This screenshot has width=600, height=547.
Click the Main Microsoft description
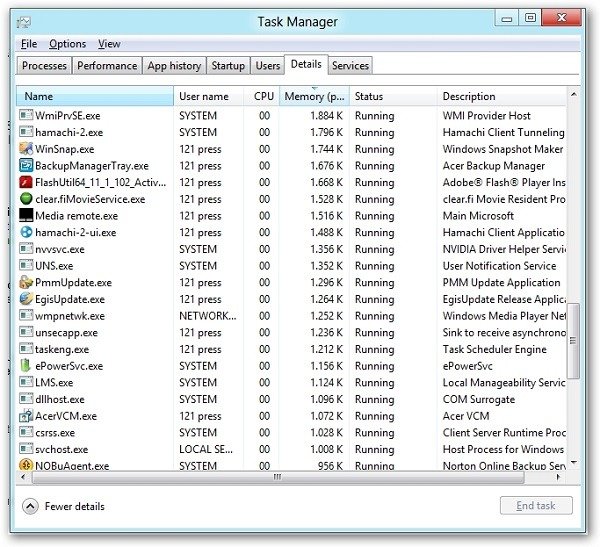(478, 216)
